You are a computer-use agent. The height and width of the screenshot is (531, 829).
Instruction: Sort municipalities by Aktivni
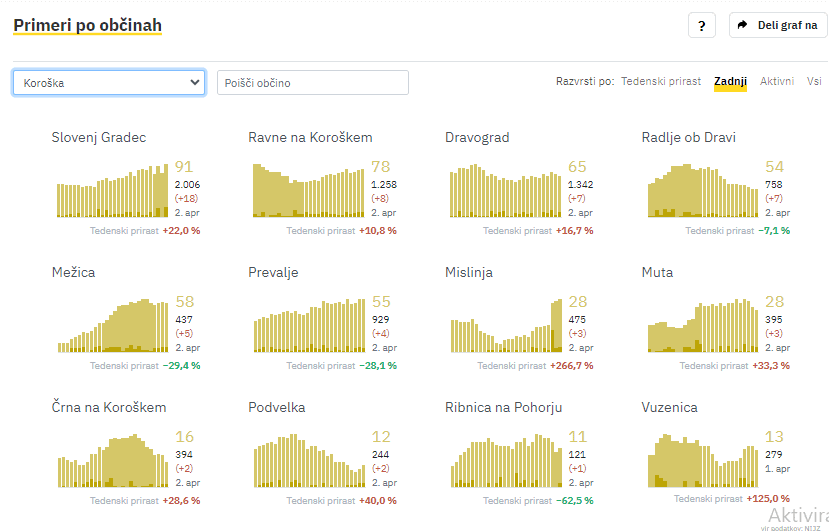(777, 82)
